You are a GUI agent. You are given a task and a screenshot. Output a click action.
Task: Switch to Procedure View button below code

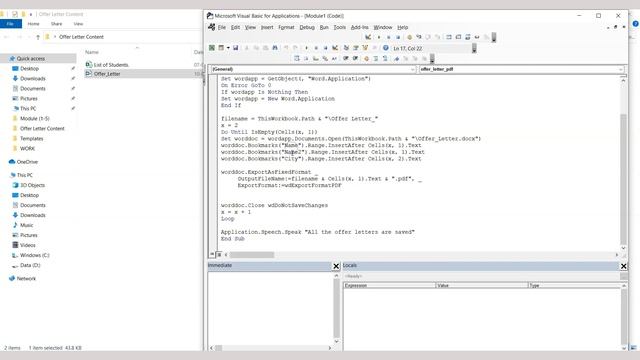(x=212, y=254)
